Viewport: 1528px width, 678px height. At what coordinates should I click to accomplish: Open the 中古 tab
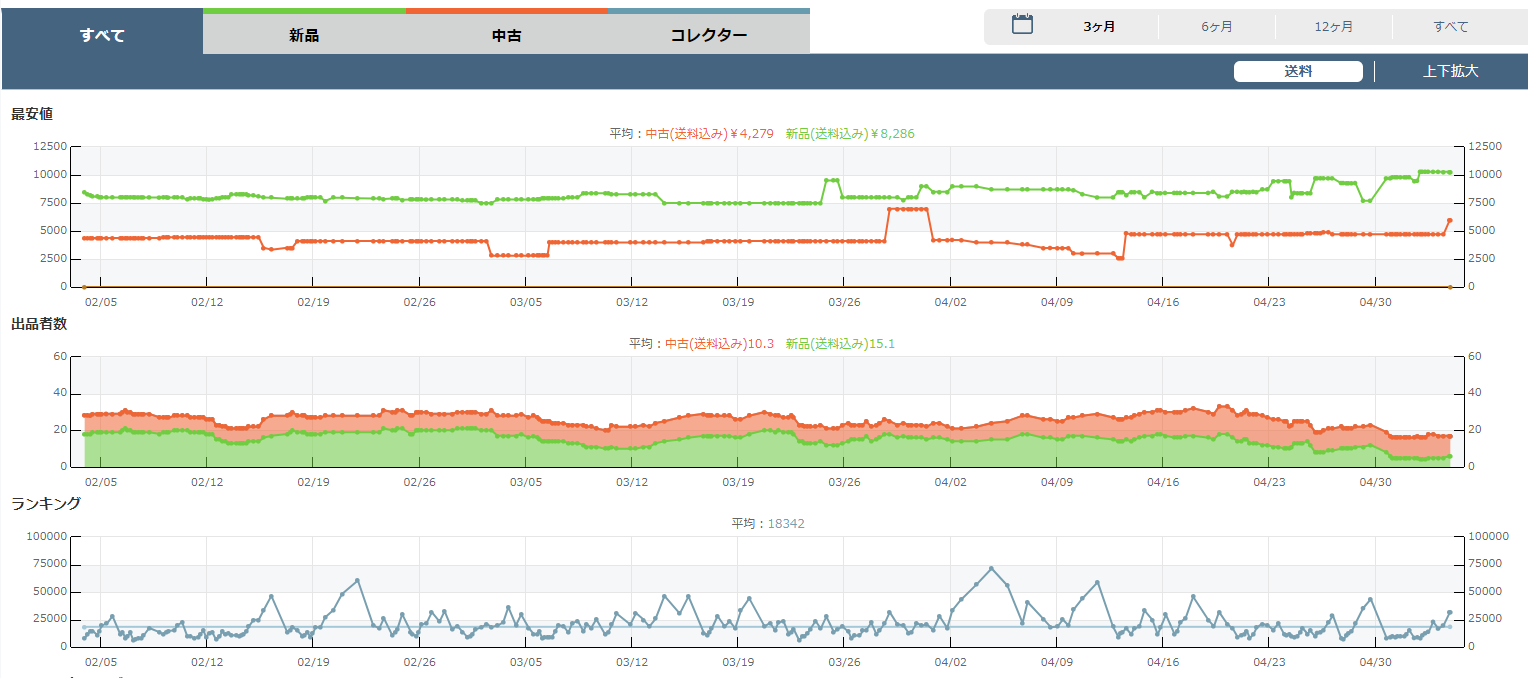(x=507, y=35)
